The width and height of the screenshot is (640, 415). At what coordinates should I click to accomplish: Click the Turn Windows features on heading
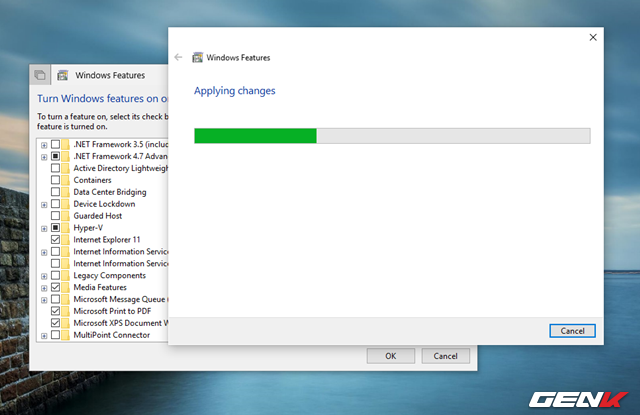point(102,99)
